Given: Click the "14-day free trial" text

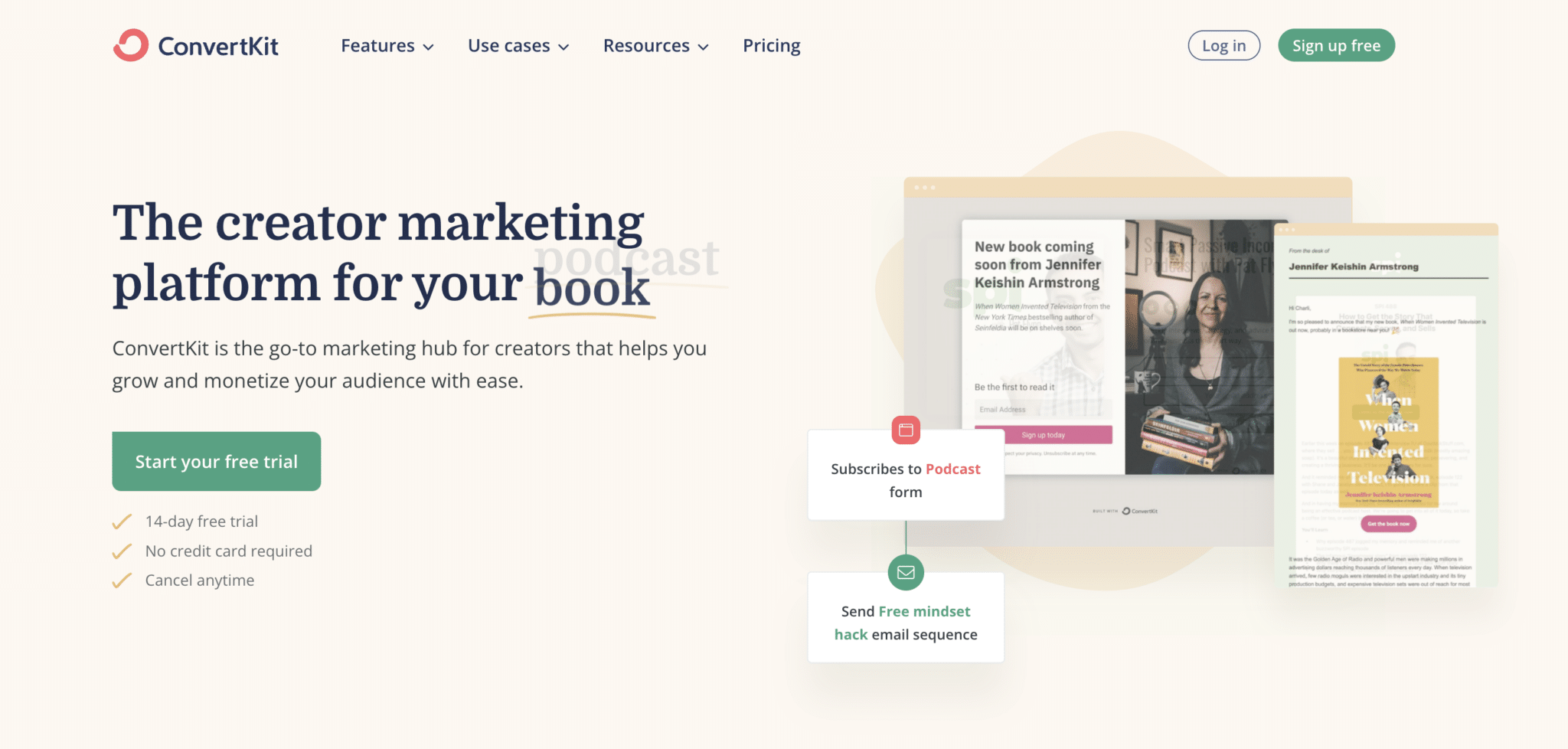Looking at the screenshot, I should [x=201, y=522].
